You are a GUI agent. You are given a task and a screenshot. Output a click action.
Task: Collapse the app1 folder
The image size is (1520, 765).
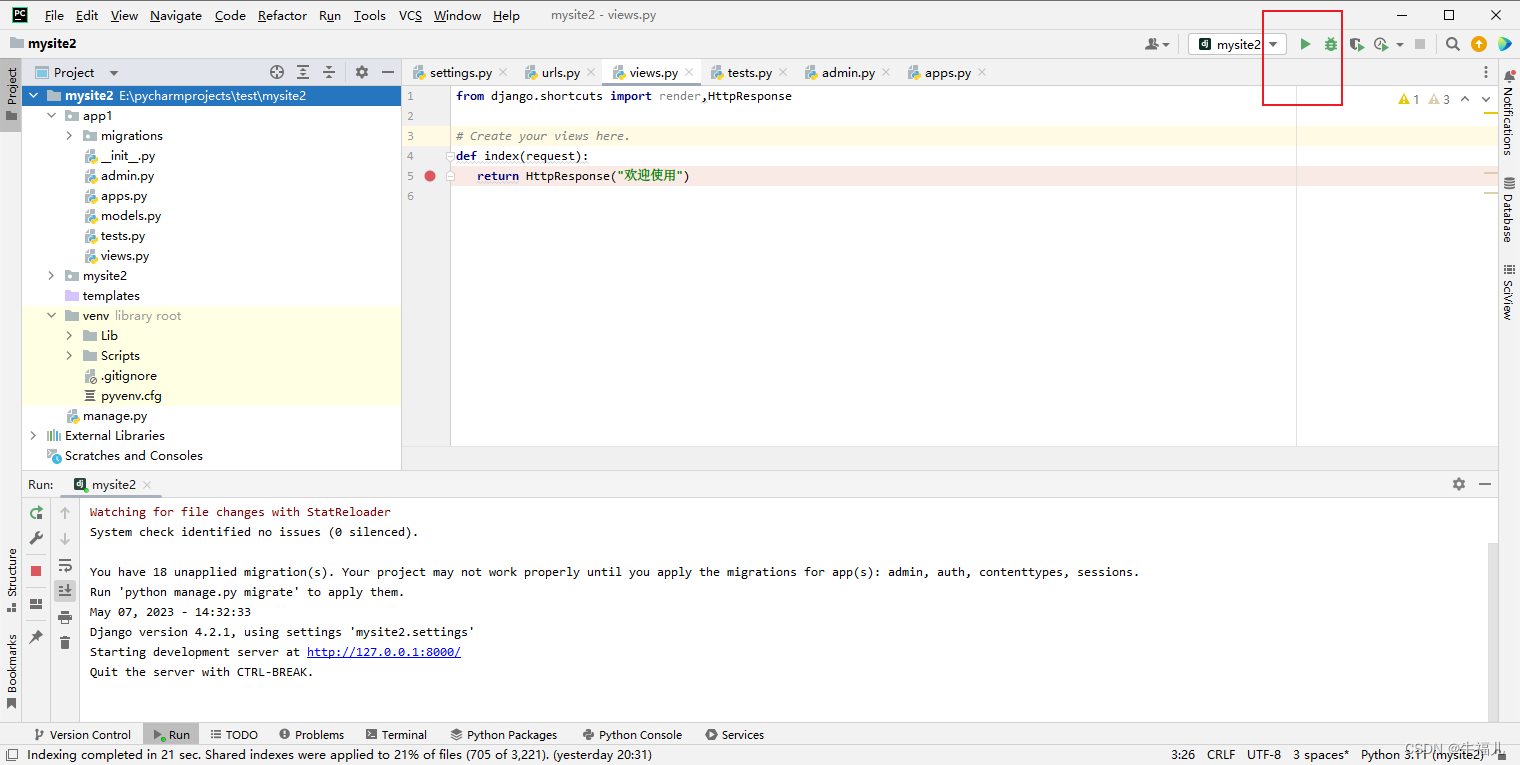click(x=52, y=116)
